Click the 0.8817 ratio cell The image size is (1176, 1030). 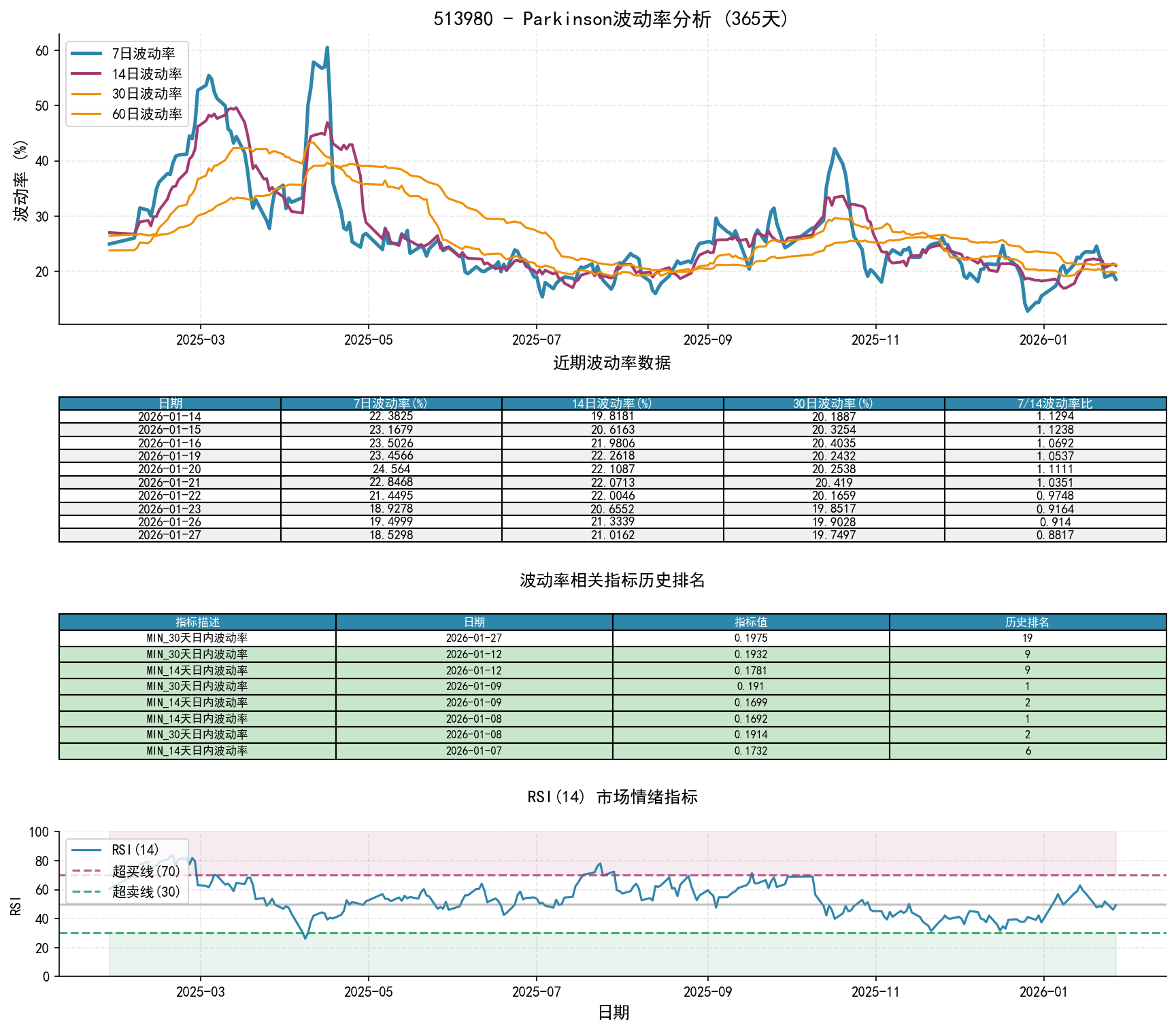(1055, 535)
